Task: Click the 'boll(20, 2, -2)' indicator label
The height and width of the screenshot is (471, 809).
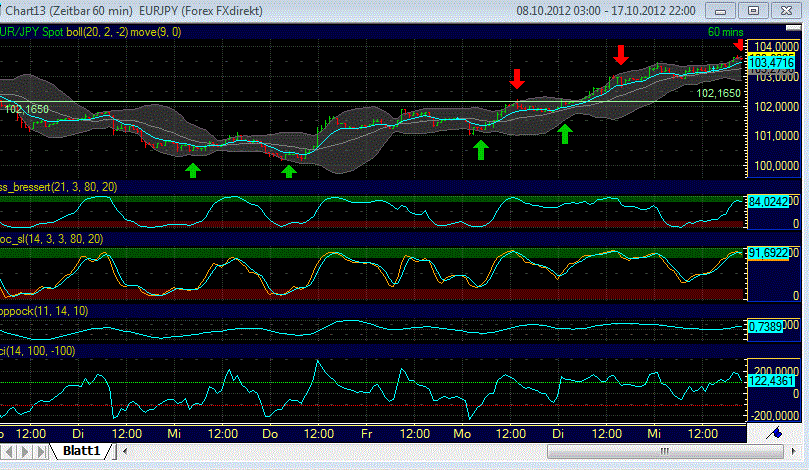Action: 96,32
